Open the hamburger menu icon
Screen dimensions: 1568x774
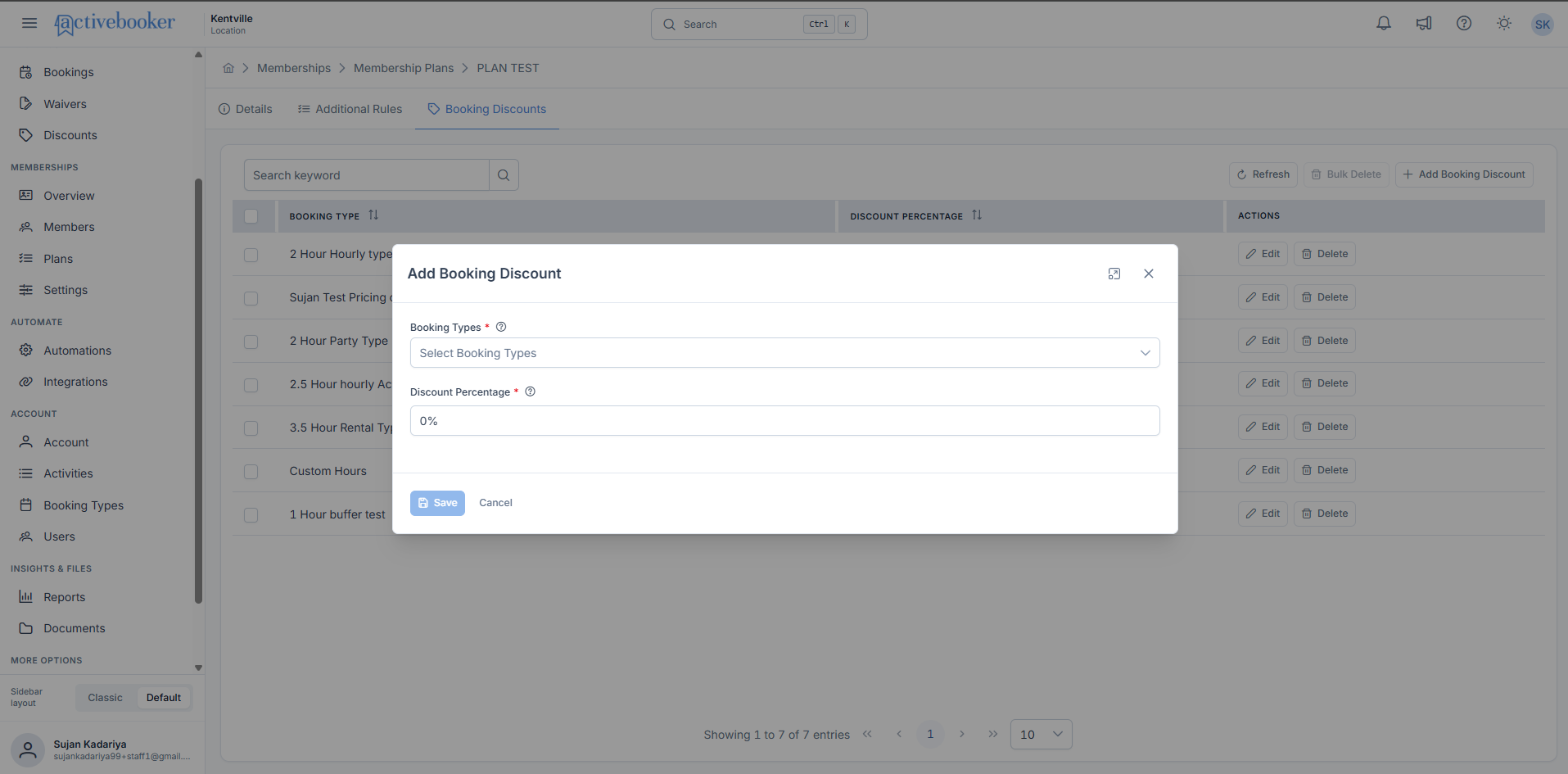point(29,23)
